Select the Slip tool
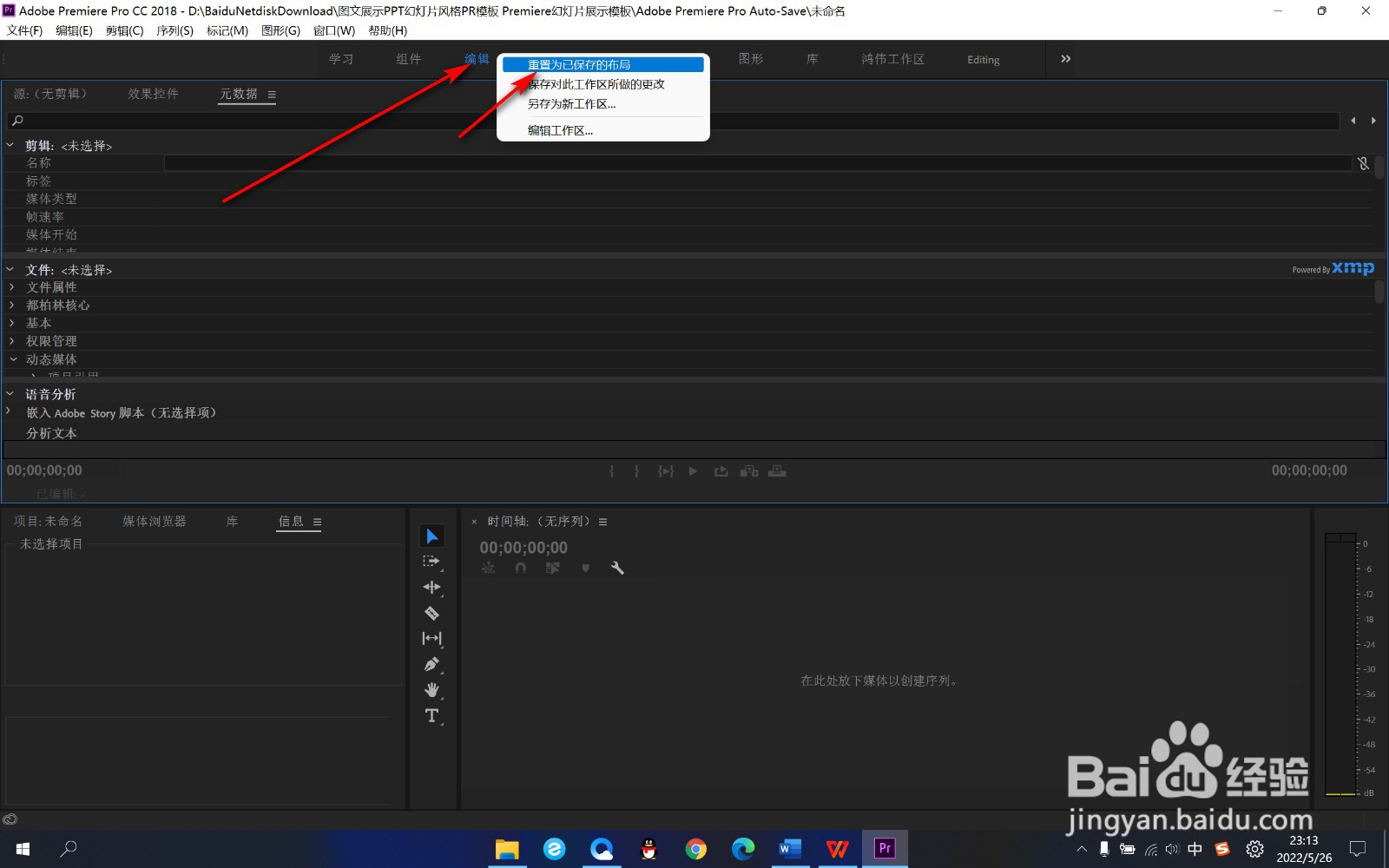This screenshot has height=868, width=1389. 431,638
